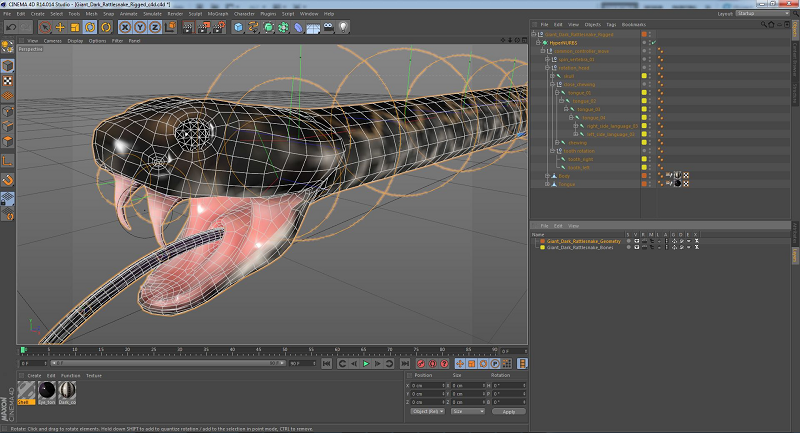Open the Object (Rel) coordinate dropdown
The height and width of the screenshot is (433, 800).
(x=428, y=411)
